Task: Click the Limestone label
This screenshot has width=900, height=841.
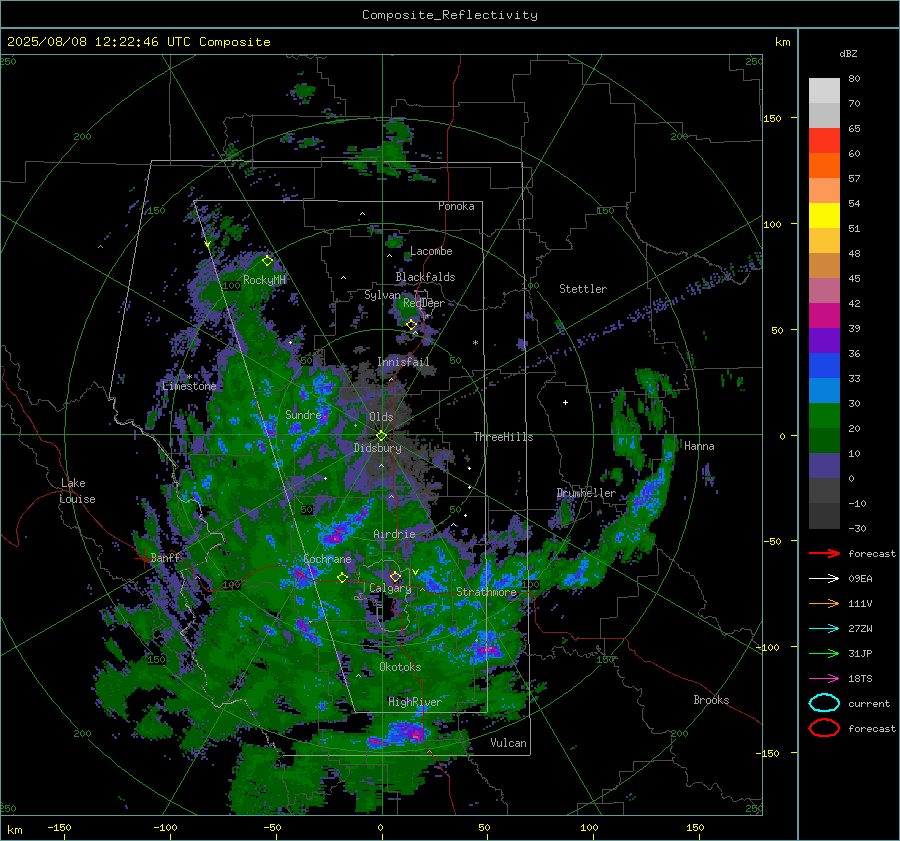Action: [x=189, y=386]
